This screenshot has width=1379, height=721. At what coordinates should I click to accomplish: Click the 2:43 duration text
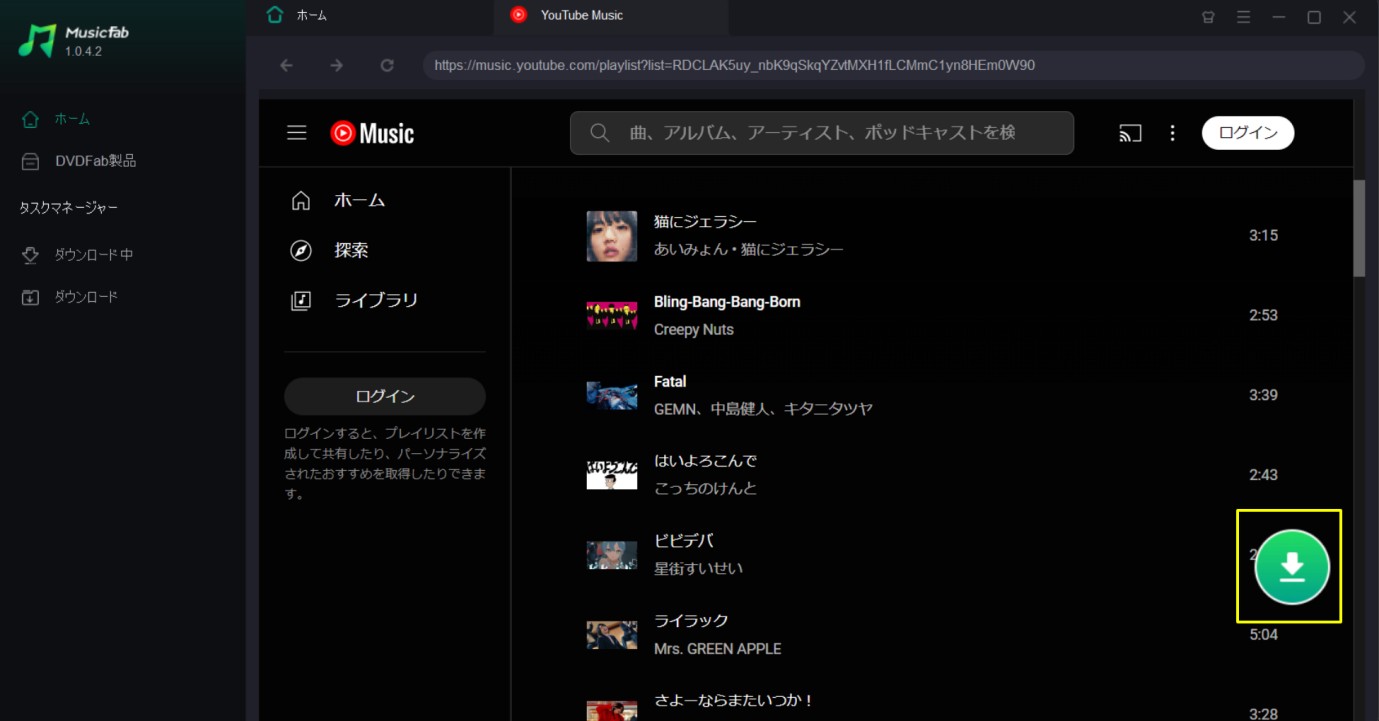tap(1263, 475)
